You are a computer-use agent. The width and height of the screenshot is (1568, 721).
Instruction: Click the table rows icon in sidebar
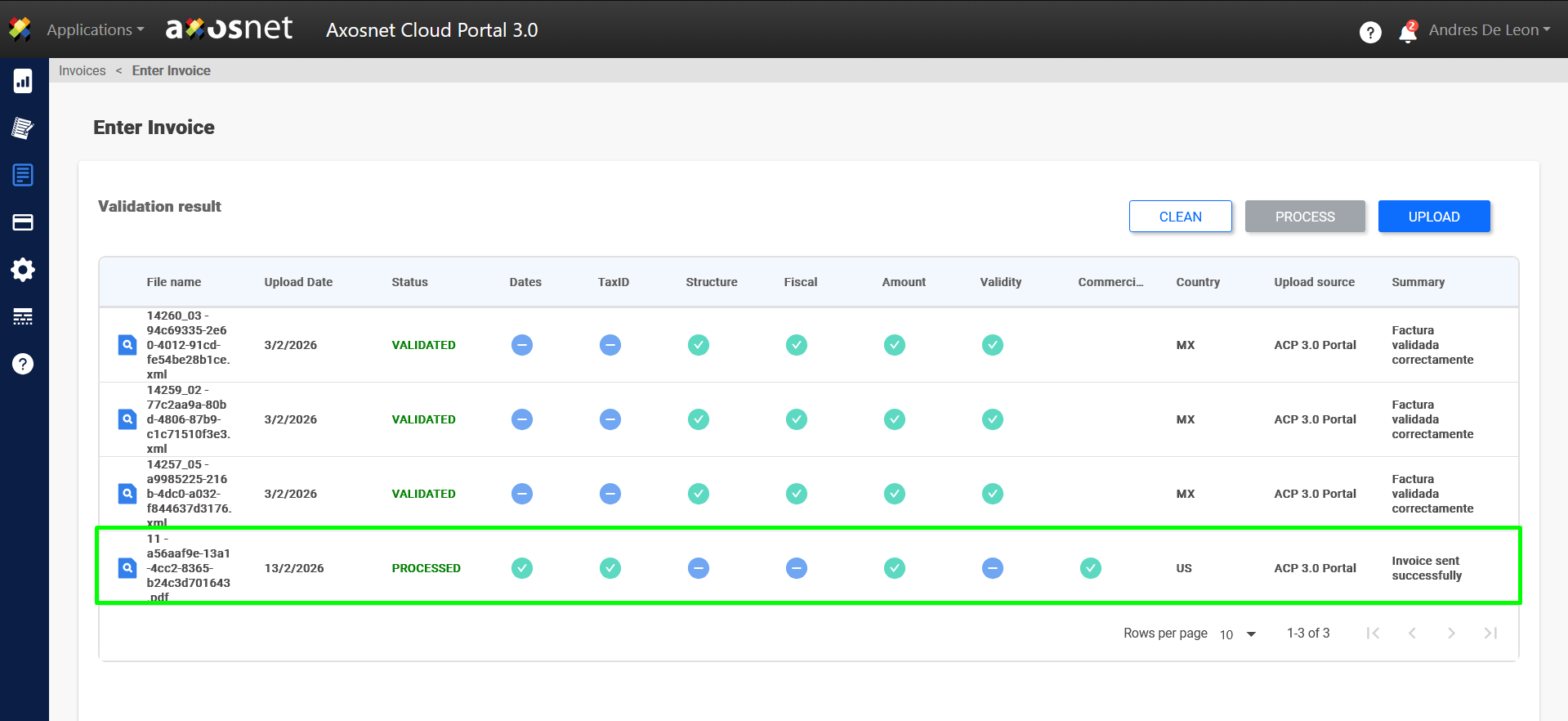[23, 317]
